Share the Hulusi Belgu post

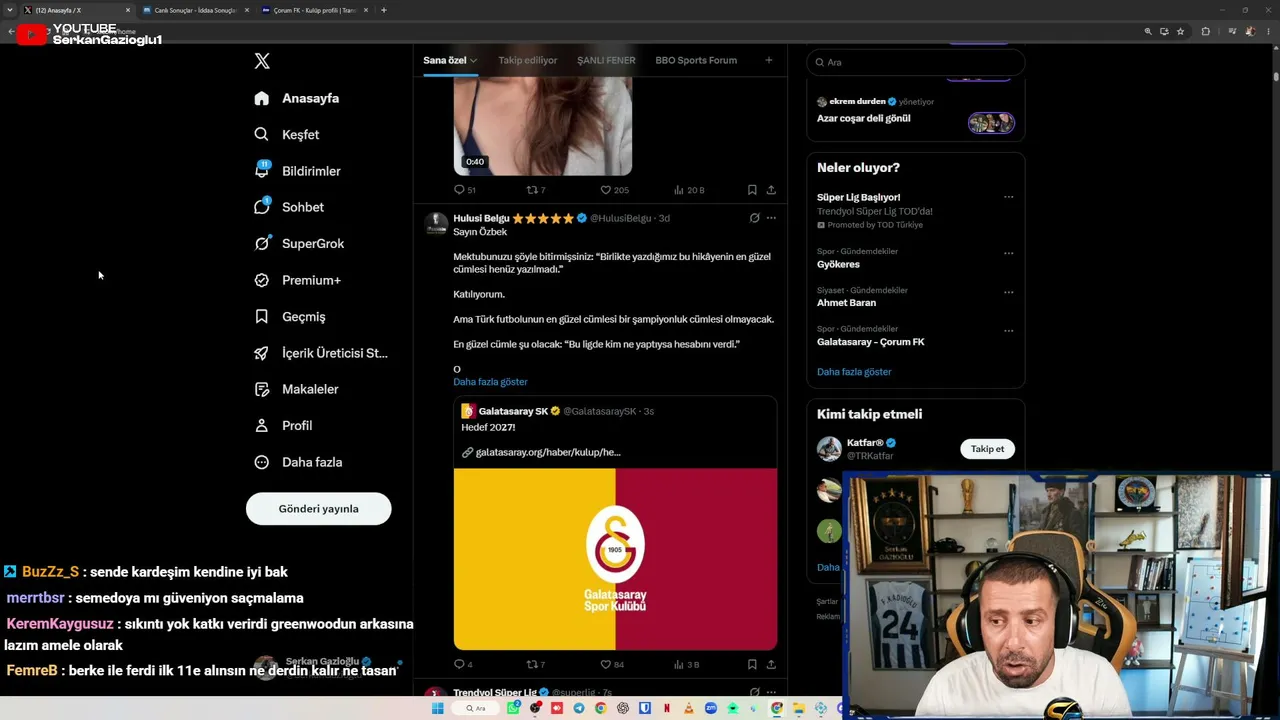[771, 664]
